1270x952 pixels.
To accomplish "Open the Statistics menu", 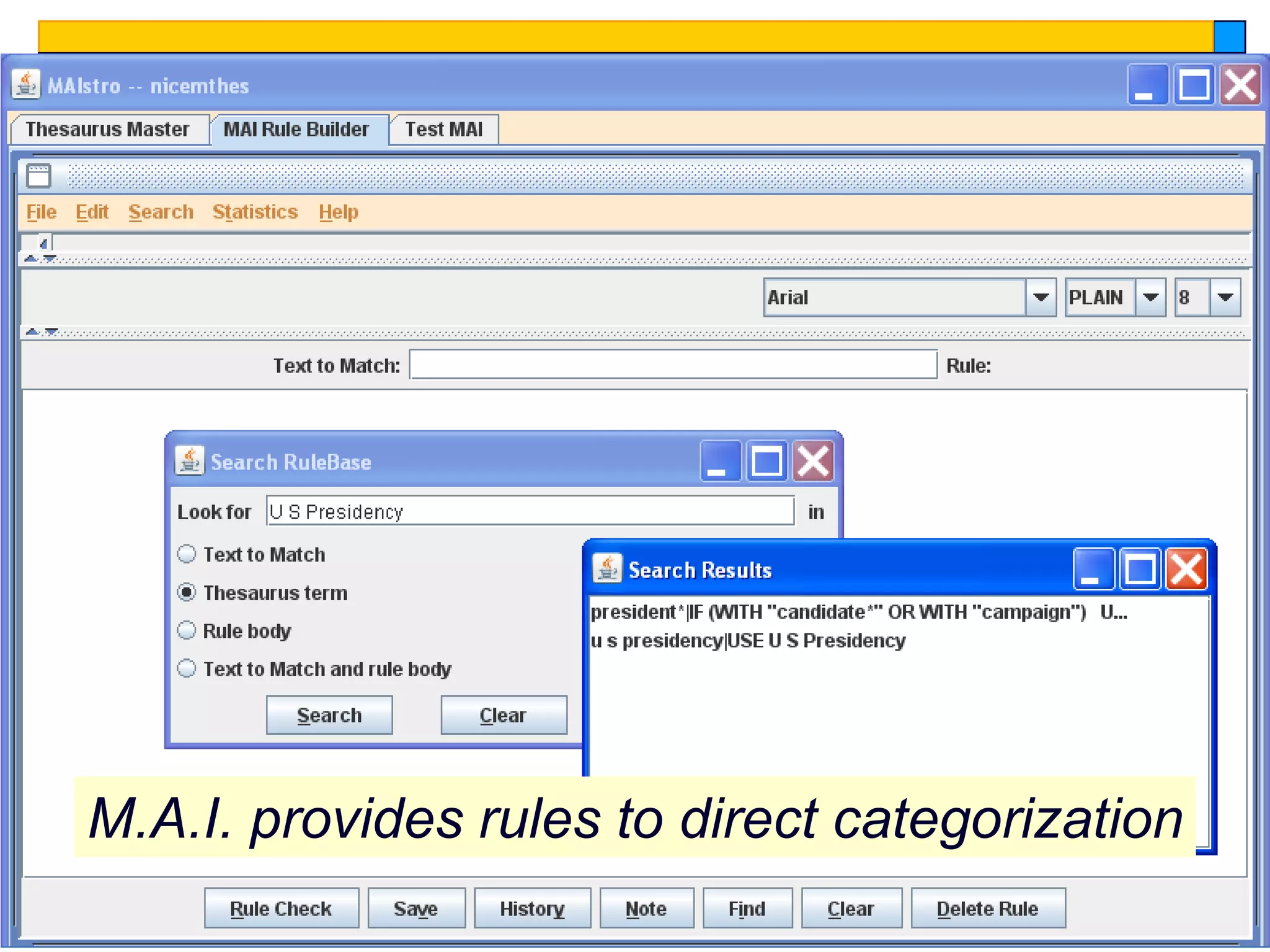I will [x=255, y=212].
